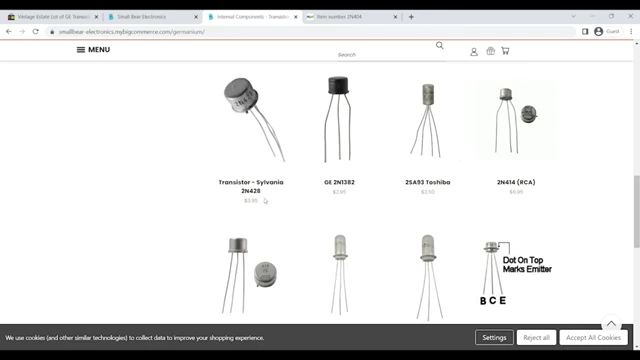Open the browser side panel
The height and width of the screenshot is (360, 640).
(585, 31)
